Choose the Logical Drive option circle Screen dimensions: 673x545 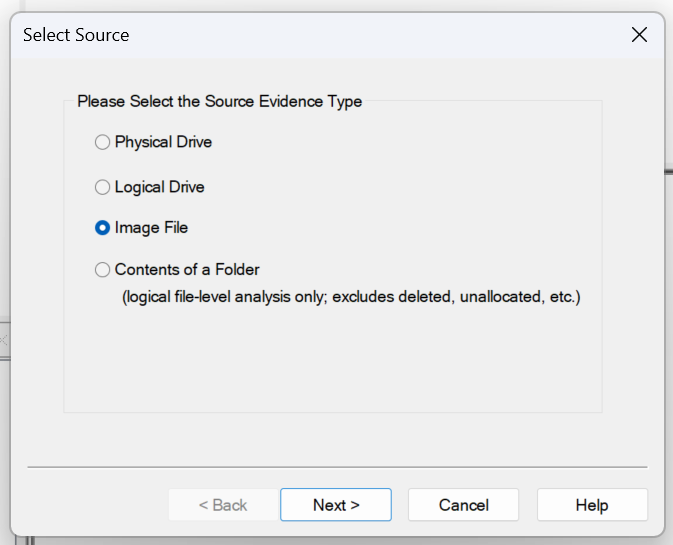tap(102, 187)
